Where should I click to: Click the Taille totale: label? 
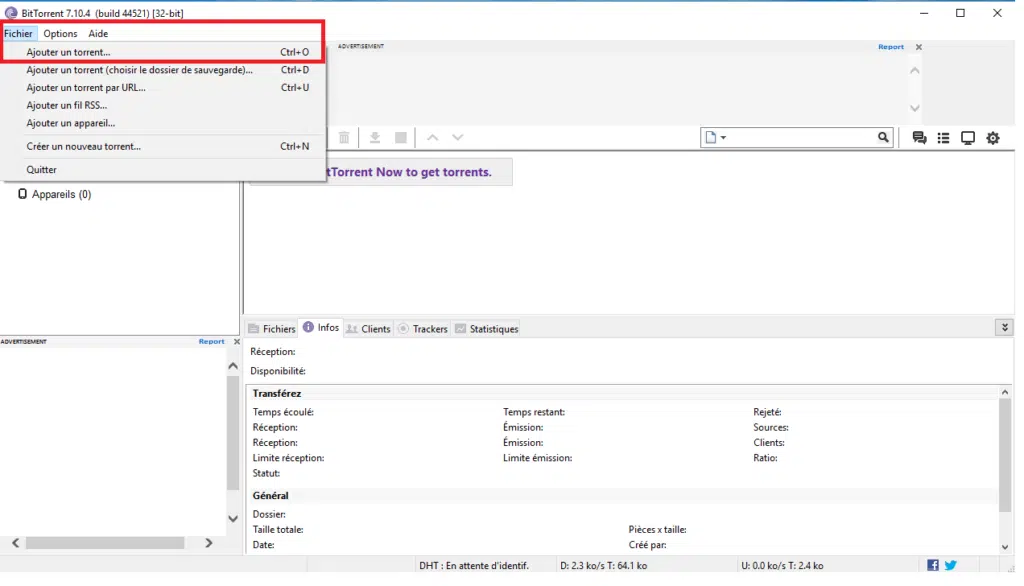(x=278, y=530)
